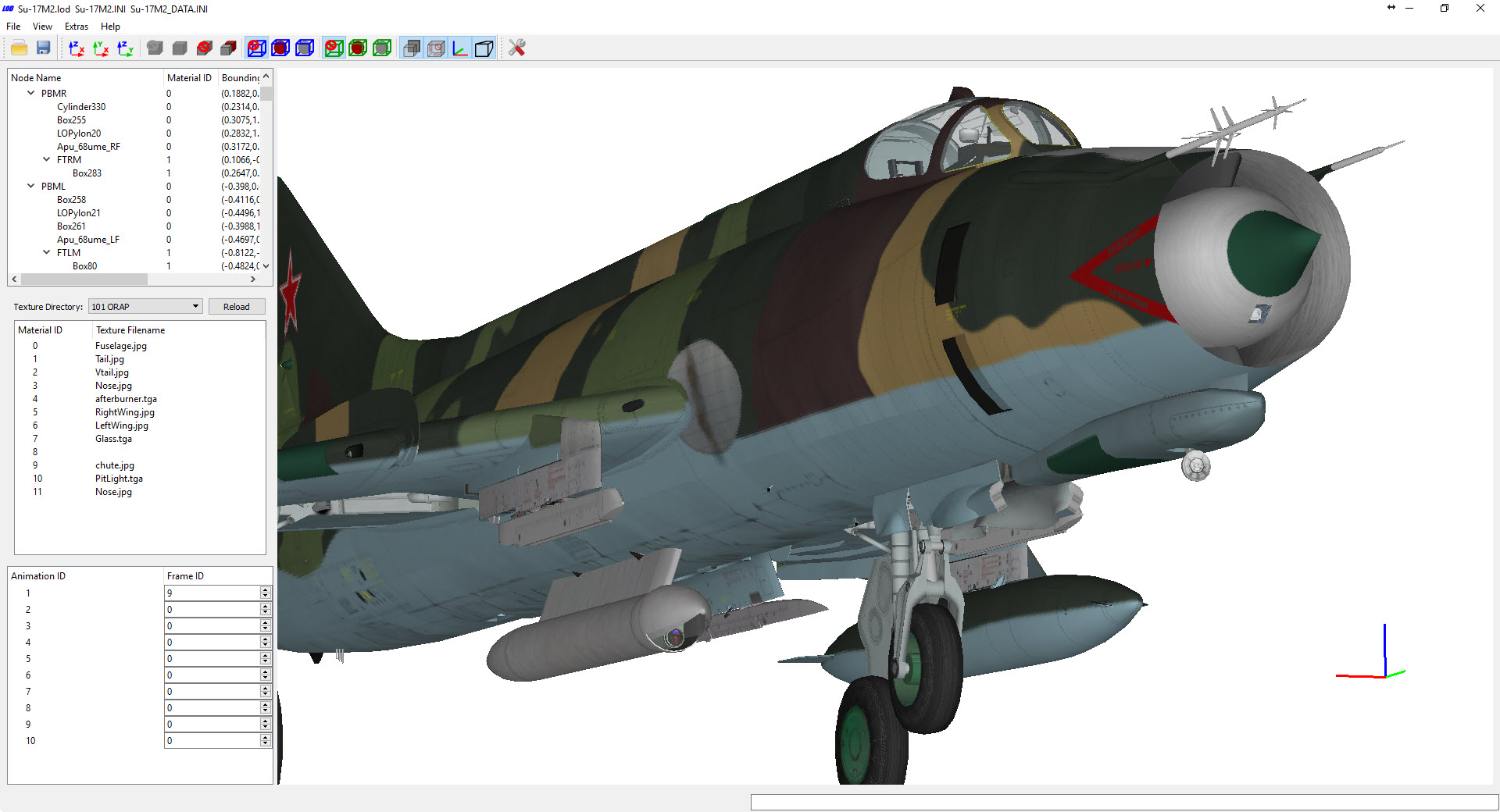Click the gray-and-red cube icon
1500x812 pixels.
228,48
